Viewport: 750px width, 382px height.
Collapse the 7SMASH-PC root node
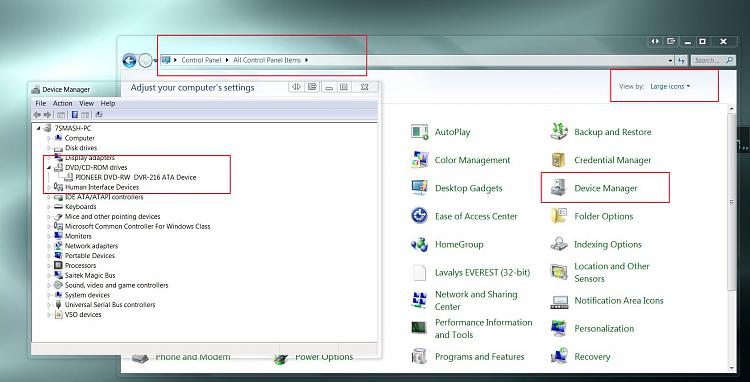point(38,128)
